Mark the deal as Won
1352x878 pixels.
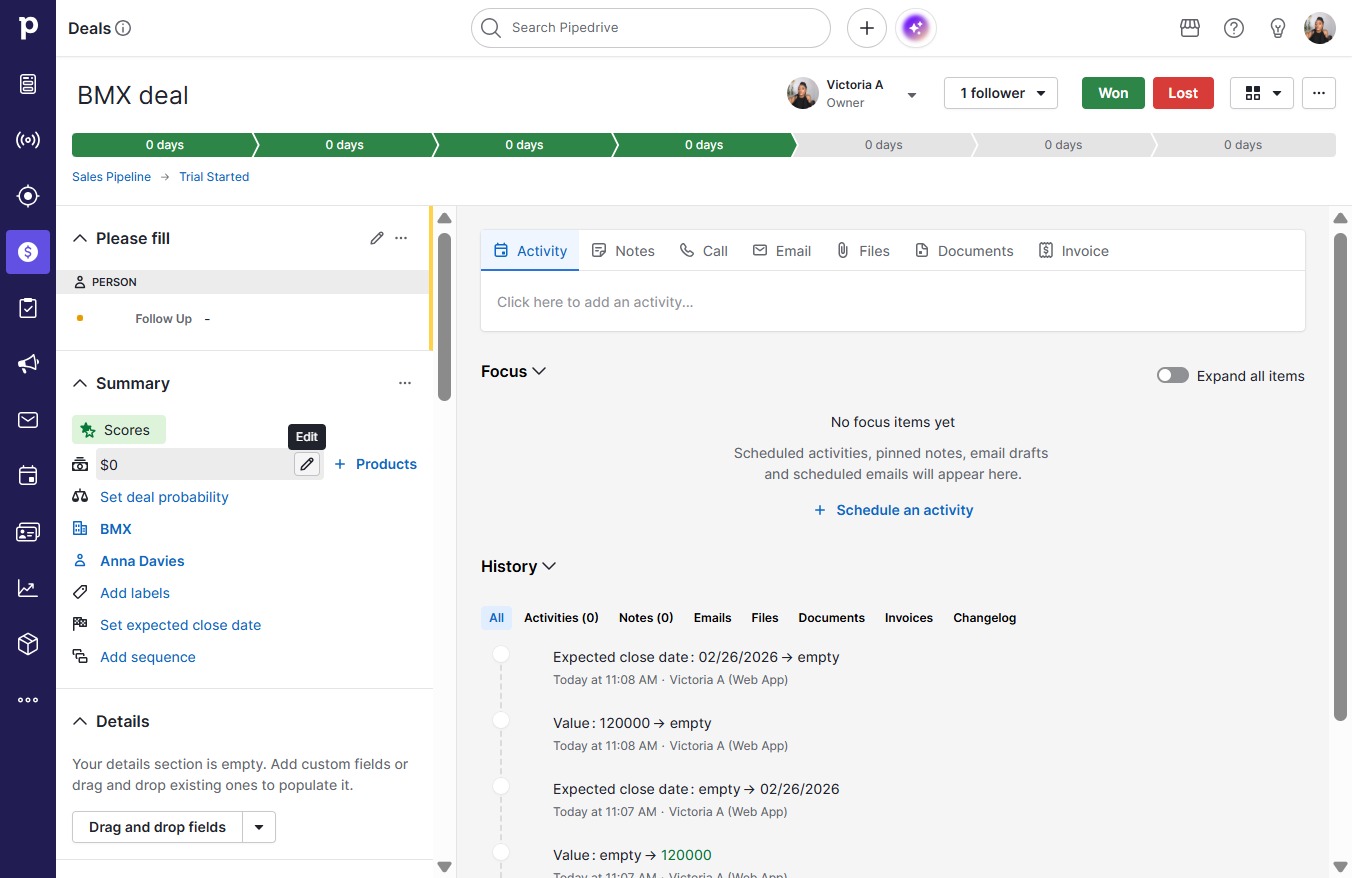click(x=1113, y=93)
